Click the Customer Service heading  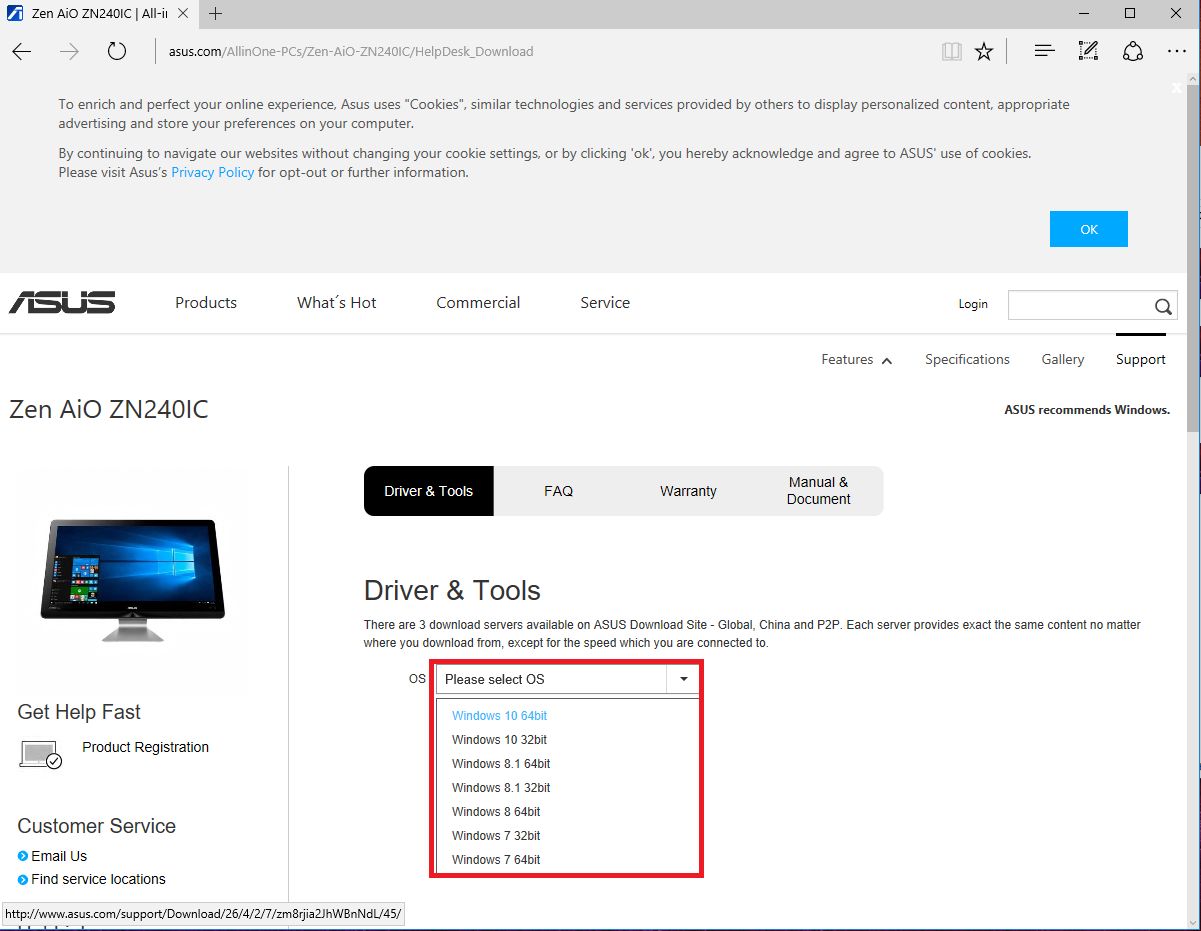(96, 826)
